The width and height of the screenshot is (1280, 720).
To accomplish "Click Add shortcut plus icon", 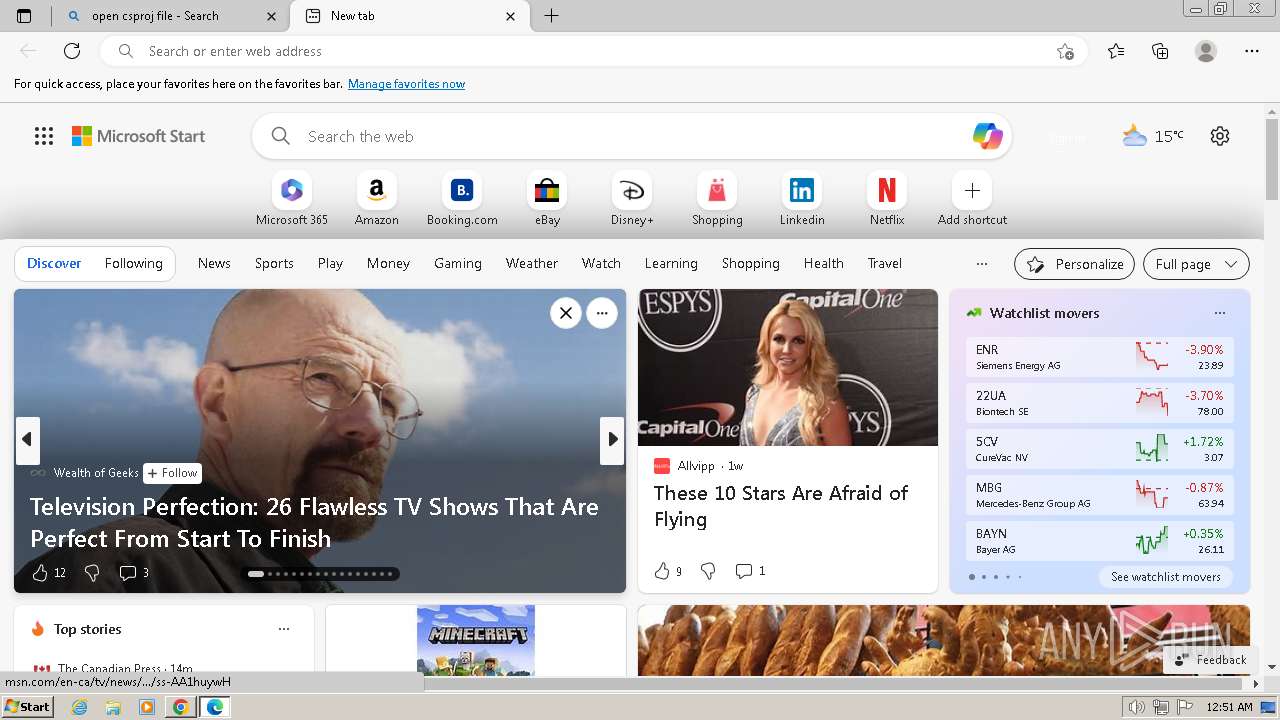I will point(972,190).
